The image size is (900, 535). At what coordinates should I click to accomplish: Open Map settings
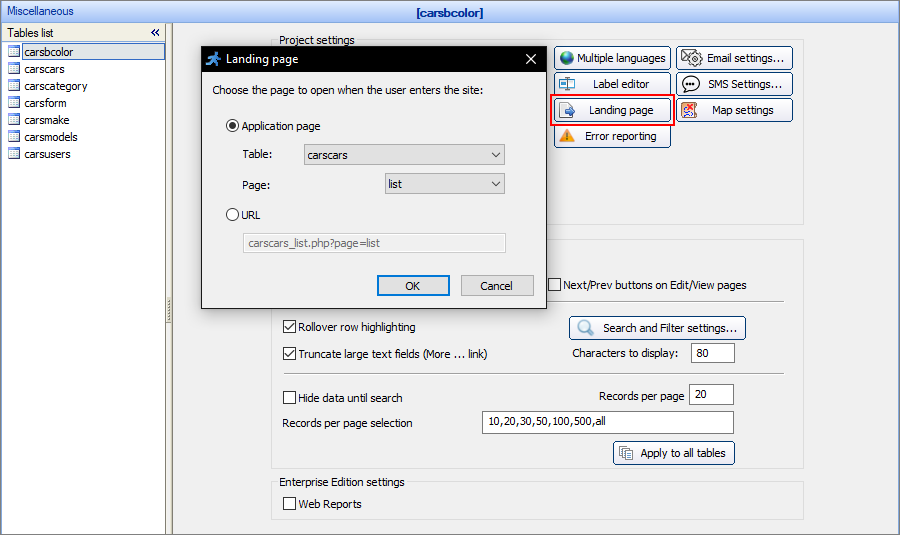(734, 110)
